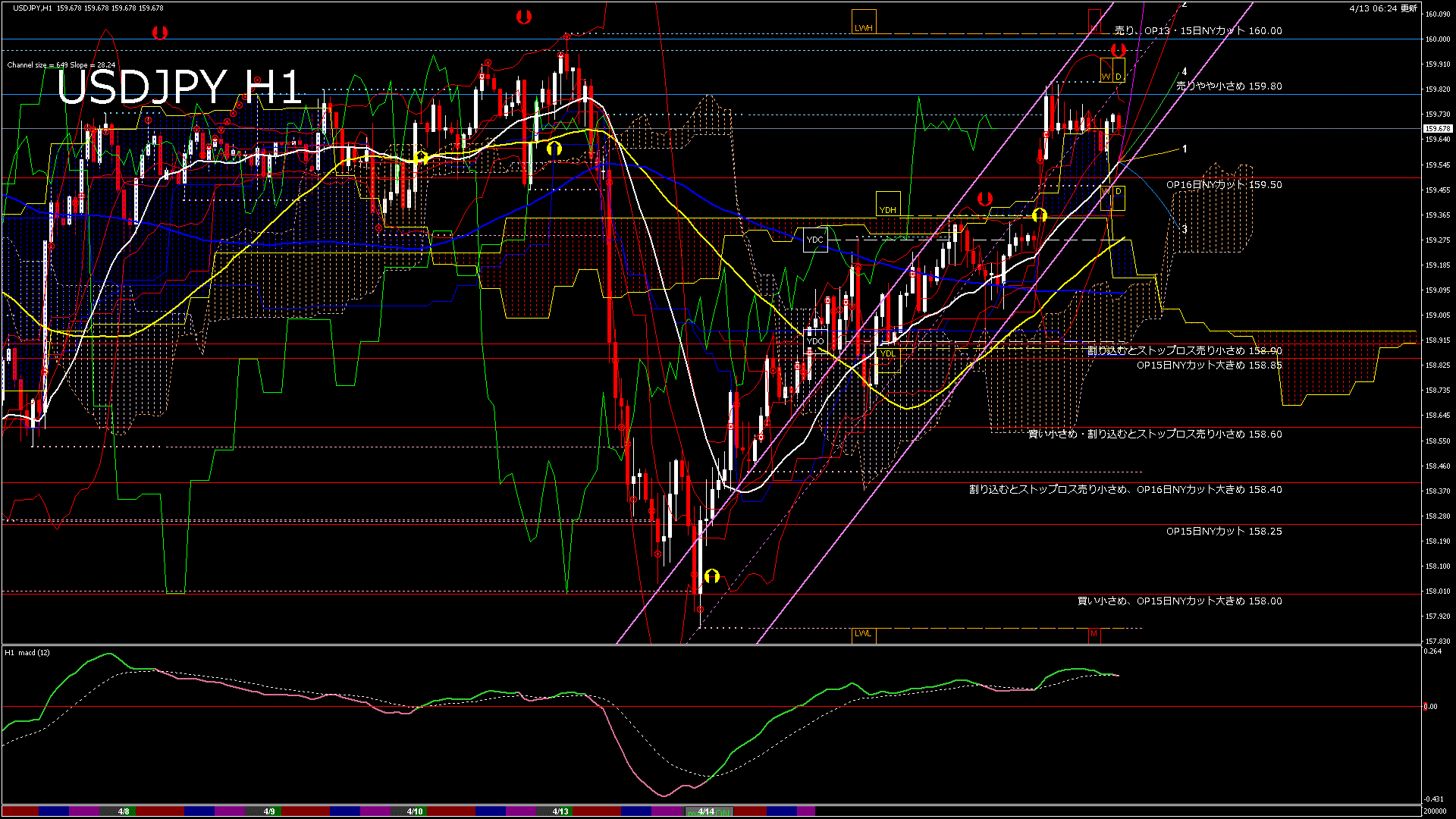Click the red sell arrow at top-left corner
The height and width of the screenshot is (819, 1456).
(159, 33)
